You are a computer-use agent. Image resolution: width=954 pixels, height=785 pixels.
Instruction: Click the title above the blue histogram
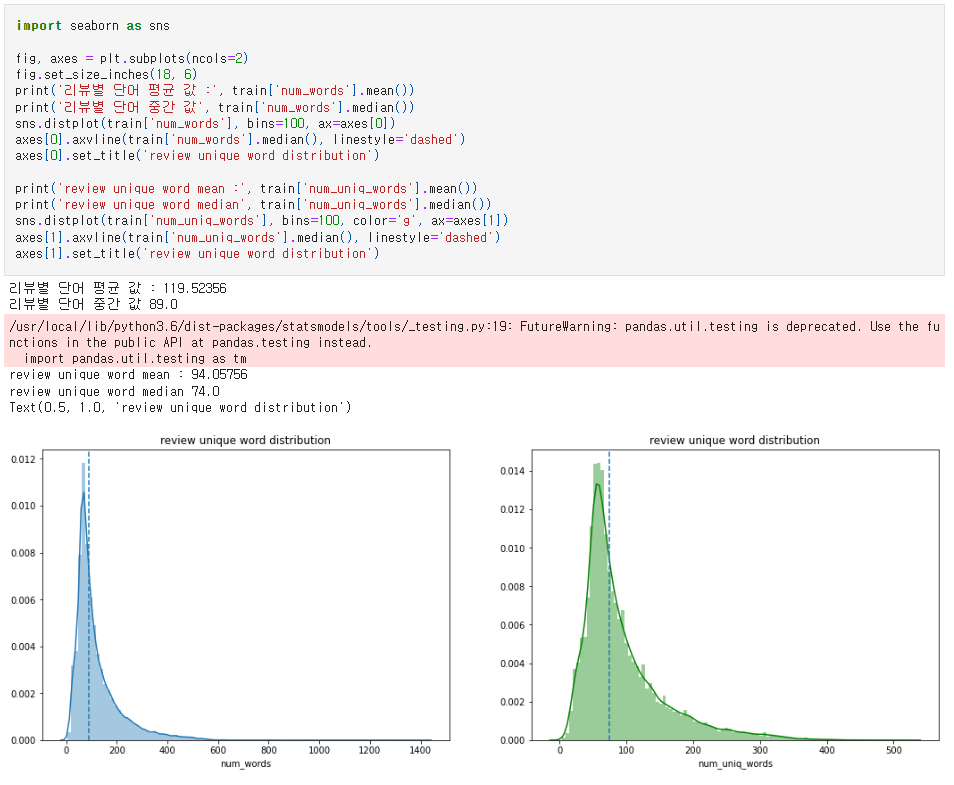point(245,440)
